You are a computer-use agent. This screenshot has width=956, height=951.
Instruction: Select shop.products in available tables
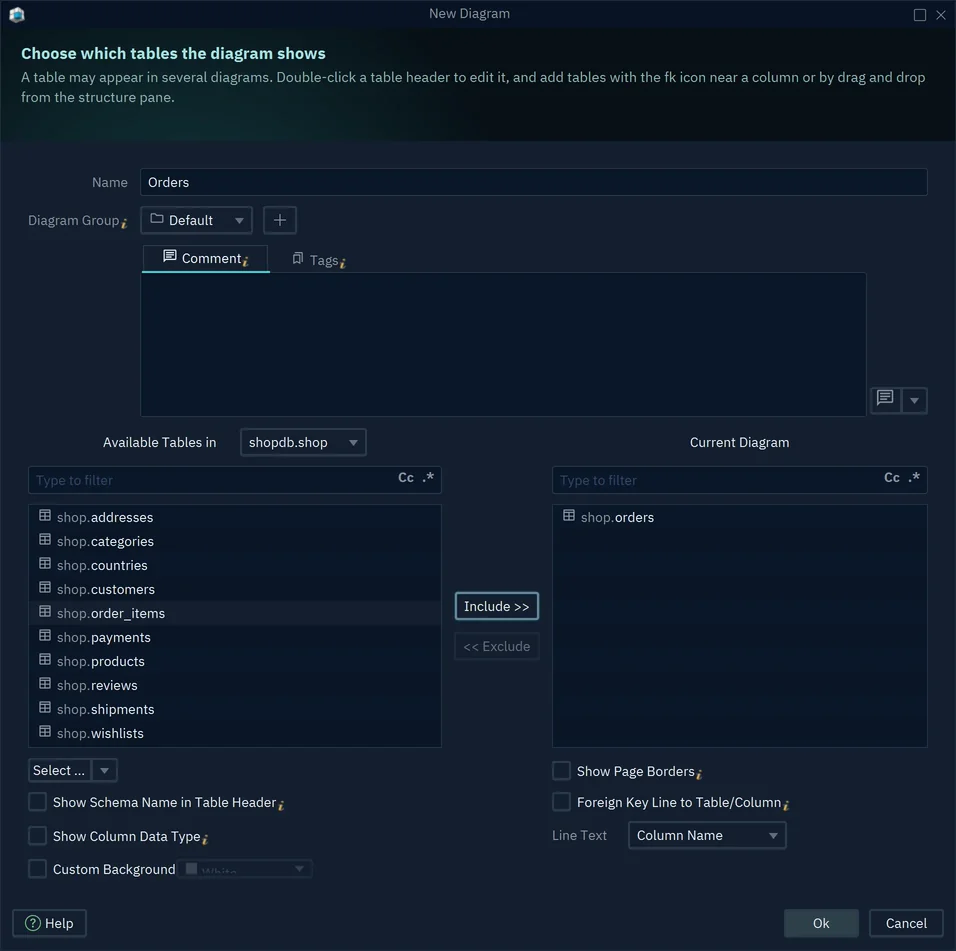click(235, 661)
